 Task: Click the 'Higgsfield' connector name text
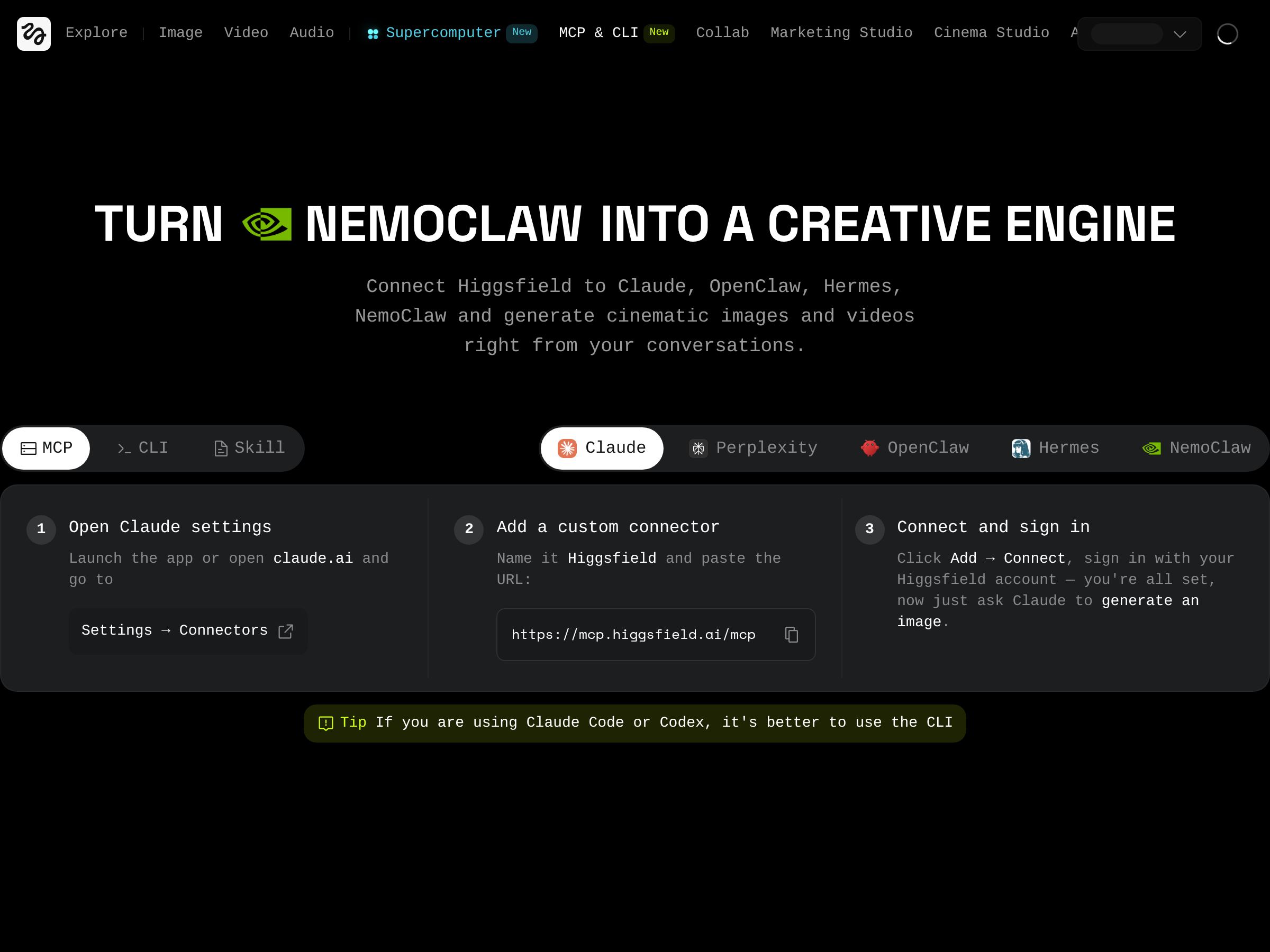(612, 559)
